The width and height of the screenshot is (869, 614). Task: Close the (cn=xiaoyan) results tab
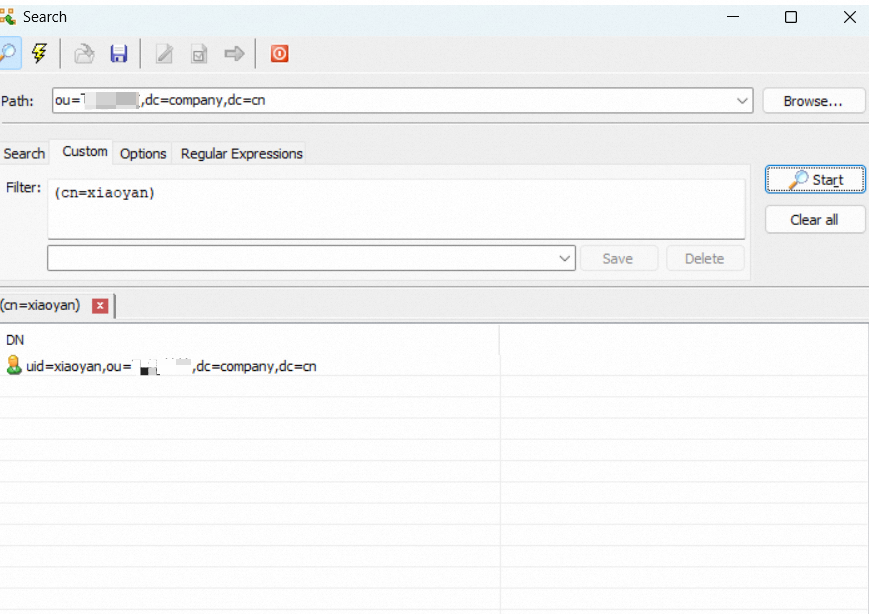[x=100, y=305]
